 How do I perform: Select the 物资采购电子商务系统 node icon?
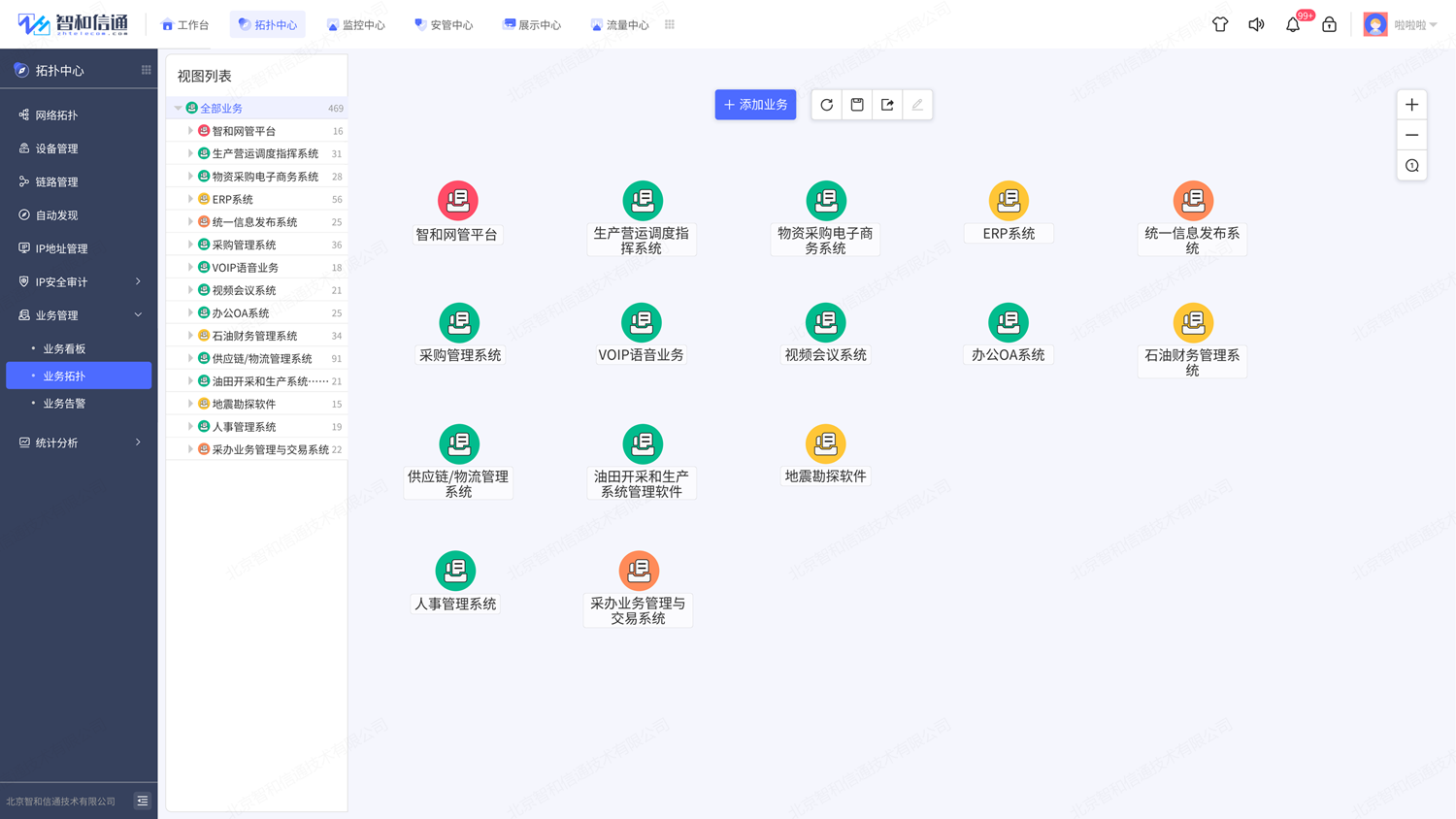(826, 201)
